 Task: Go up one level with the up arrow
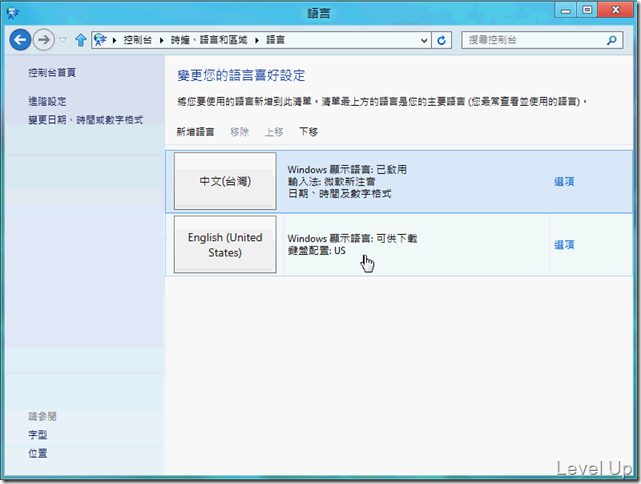[81, 40]
